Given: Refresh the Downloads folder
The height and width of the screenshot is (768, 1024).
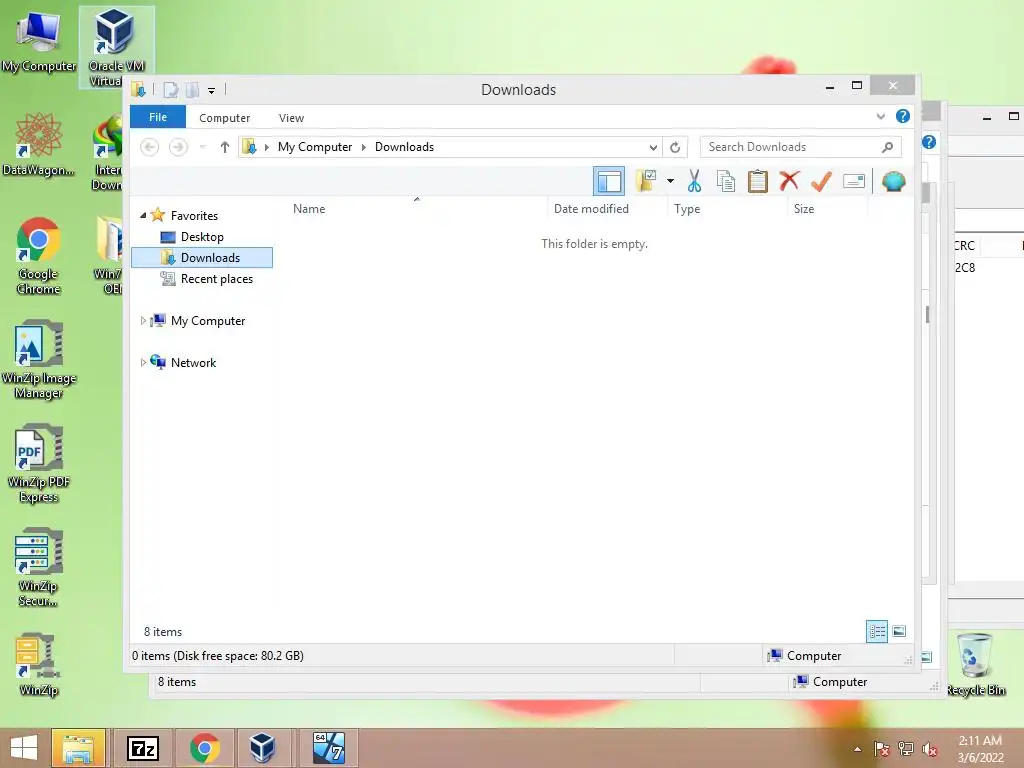Looking at the screenshot, I should coord(675,148).
